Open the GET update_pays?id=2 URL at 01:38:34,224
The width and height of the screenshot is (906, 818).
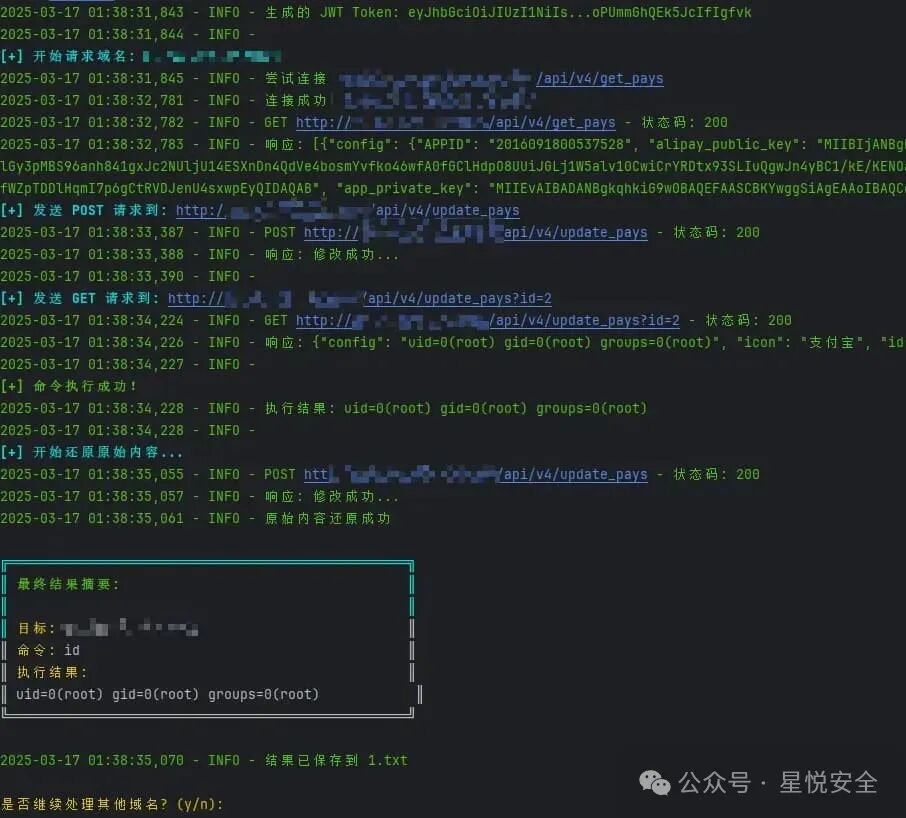488,321
